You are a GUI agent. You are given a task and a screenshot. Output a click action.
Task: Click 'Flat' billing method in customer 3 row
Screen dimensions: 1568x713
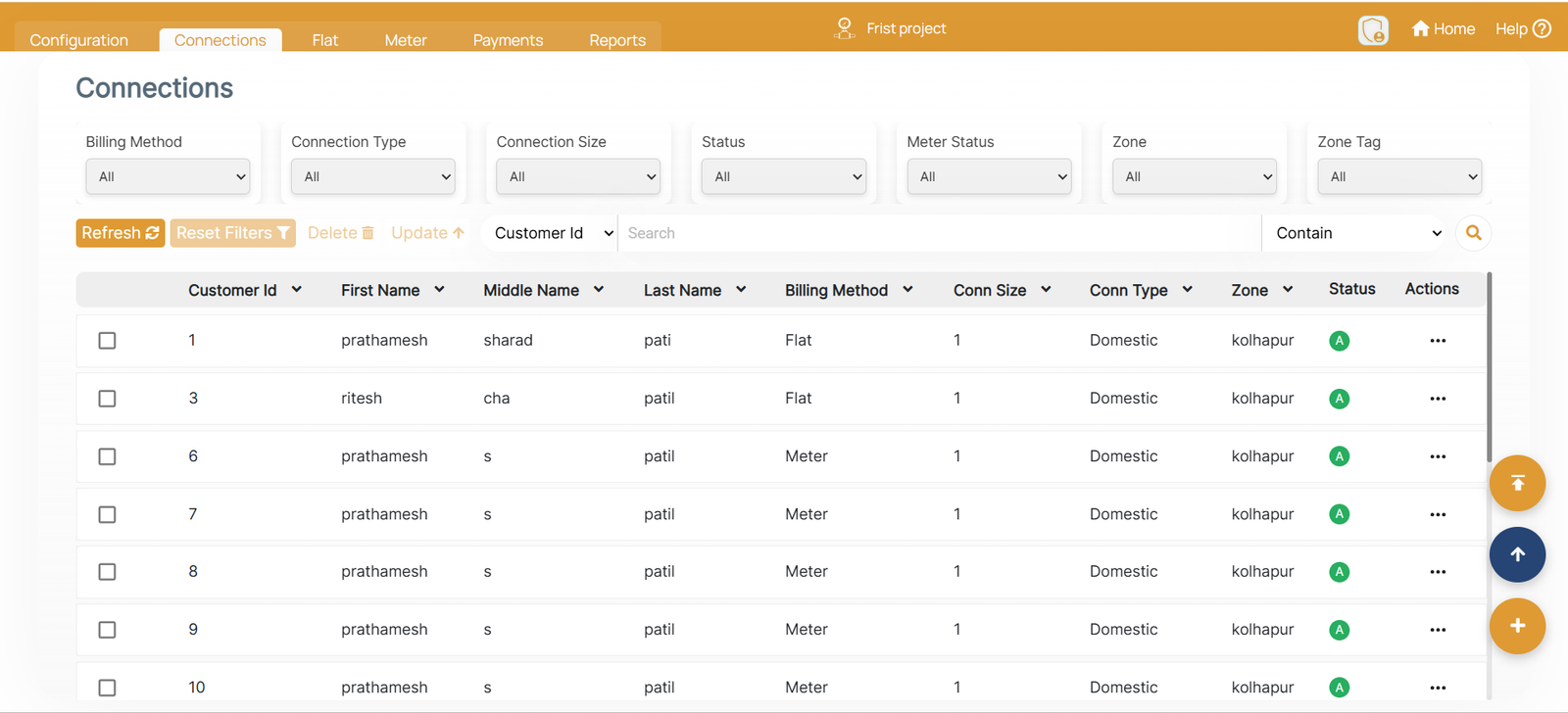click(798, 399)
